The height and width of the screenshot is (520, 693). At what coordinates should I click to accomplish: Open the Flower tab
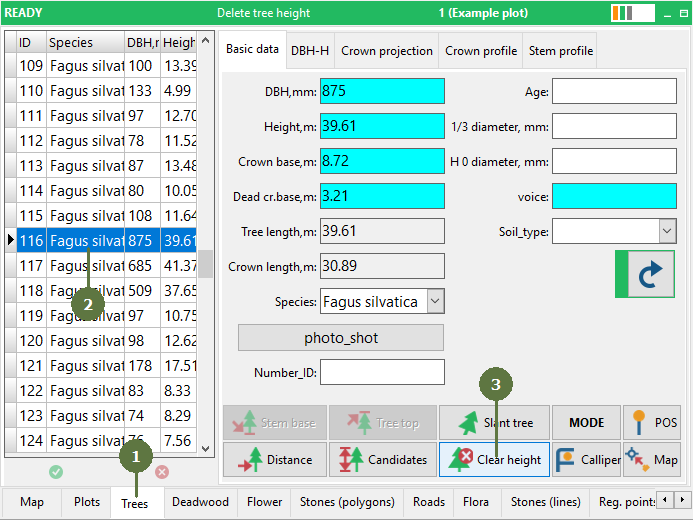pyautogui.click(x=264, y=502)
